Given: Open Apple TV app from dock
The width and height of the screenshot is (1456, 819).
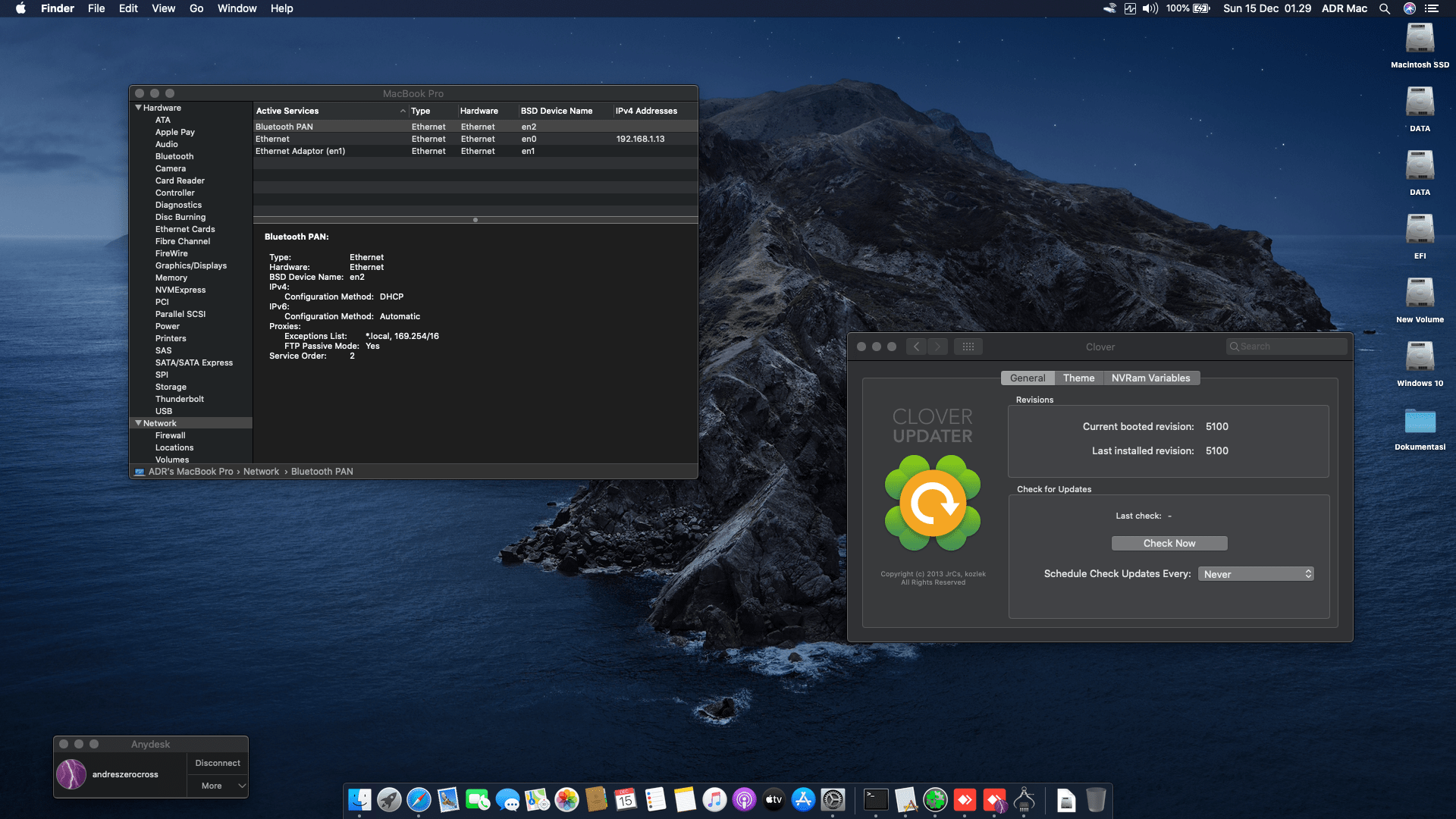Looking at the screenshot, I should point(773,799).
